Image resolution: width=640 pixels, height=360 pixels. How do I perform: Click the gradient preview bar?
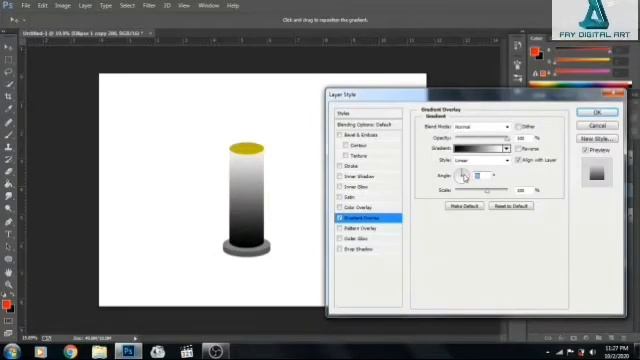click(x=478, y=149)
